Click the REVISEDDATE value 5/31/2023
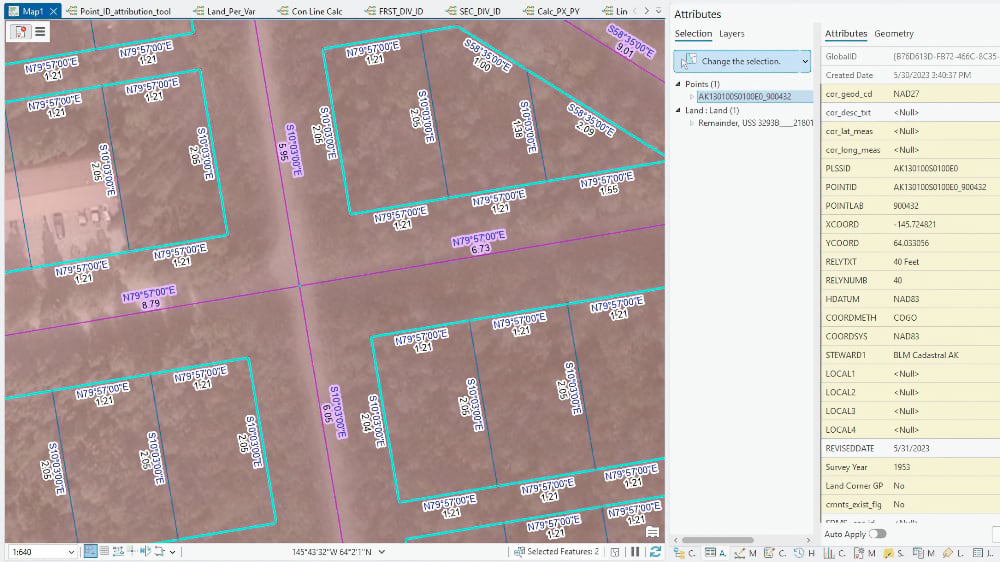This screenshot has height=562, width=1000. [911, 448]
